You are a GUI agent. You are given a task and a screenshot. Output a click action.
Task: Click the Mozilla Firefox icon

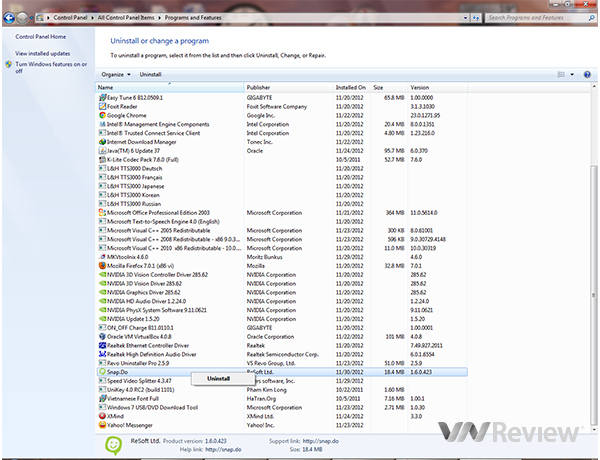pyautogui.click(x=102, y=266)
